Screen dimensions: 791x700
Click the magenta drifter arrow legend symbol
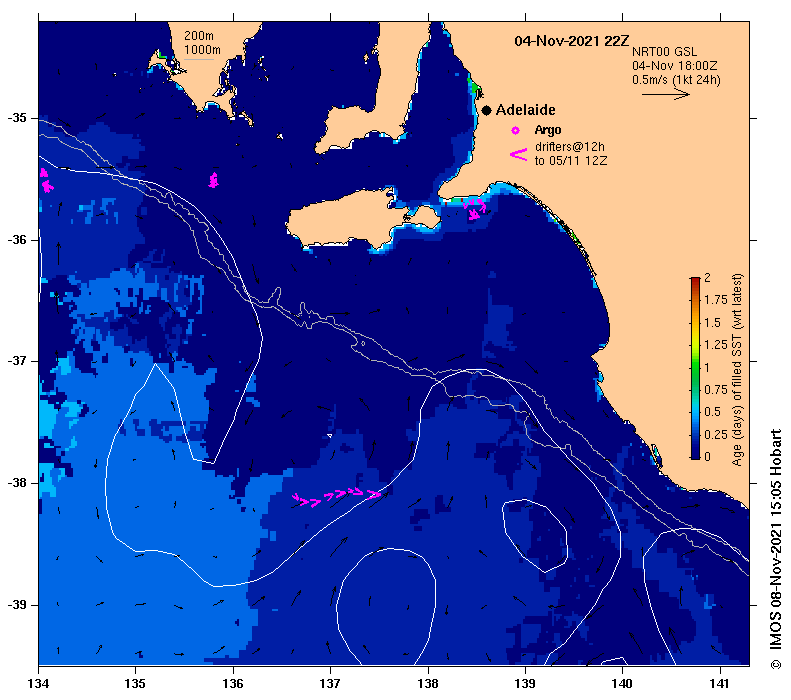click(x=519, y=154)
